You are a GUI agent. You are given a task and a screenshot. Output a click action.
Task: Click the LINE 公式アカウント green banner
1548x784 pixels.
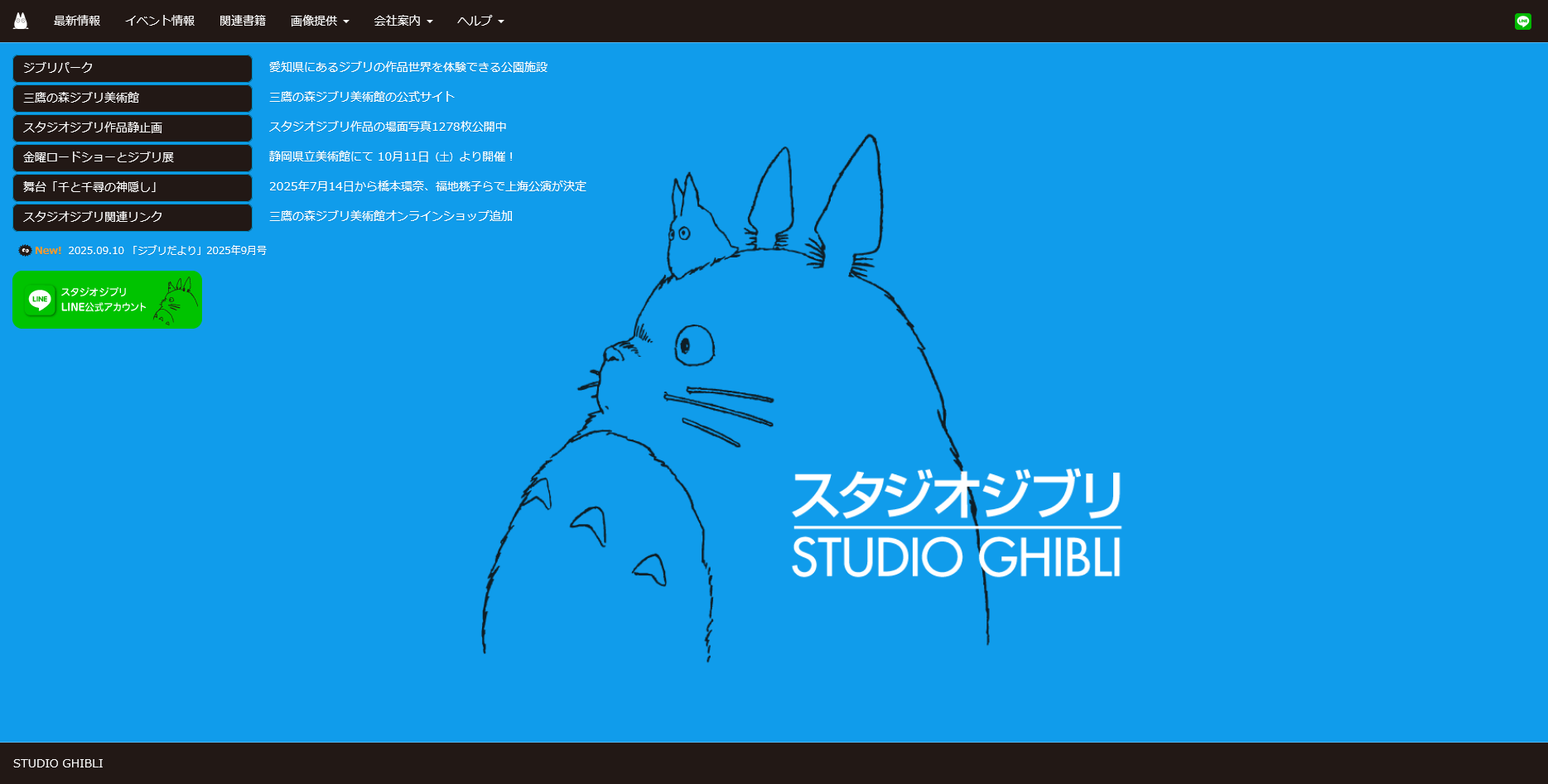pyautogui.click(x=107, y=301)
